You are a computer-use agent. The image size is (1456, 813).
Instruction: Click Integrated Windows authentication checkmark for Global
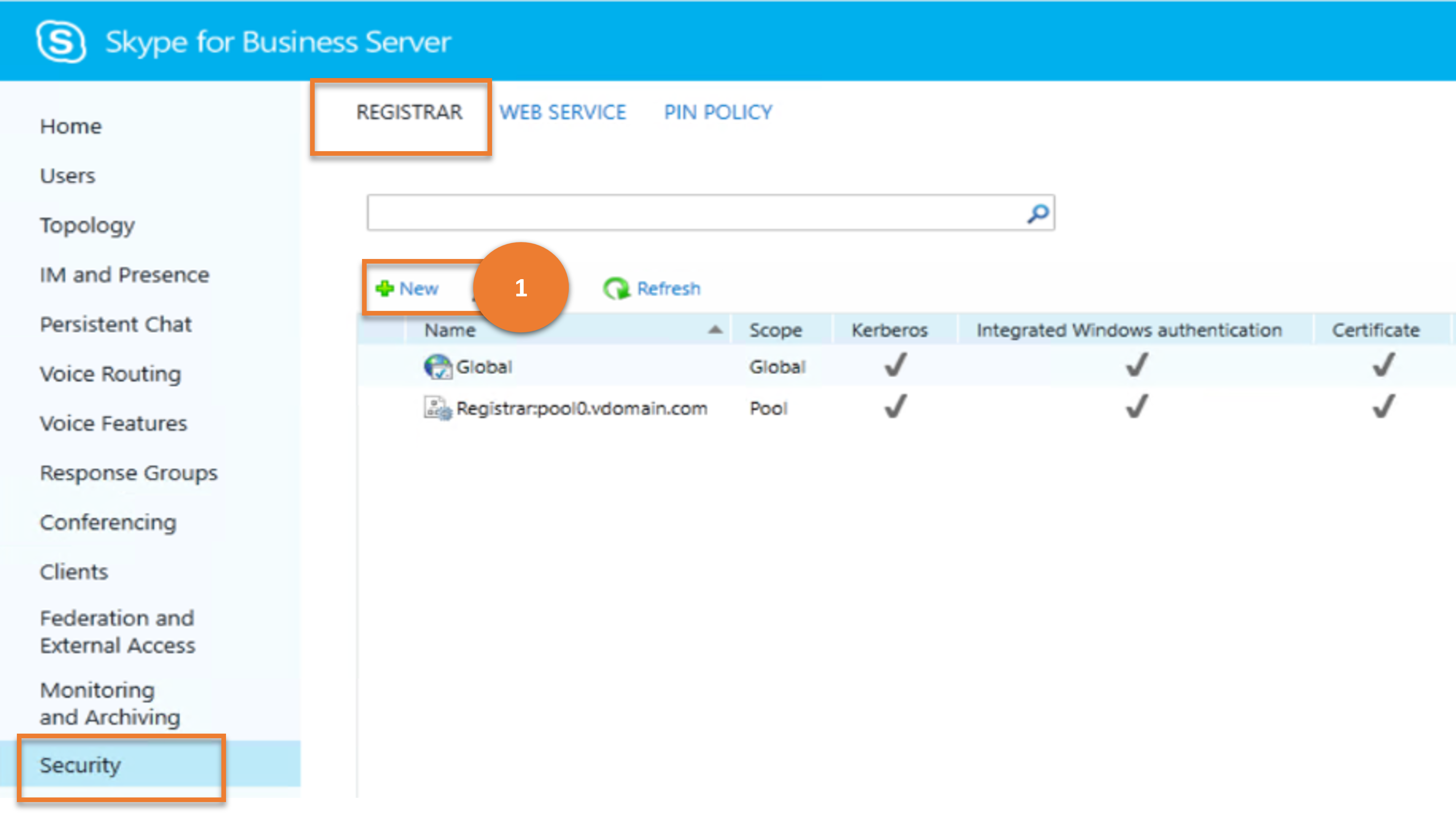[1137, 365]
